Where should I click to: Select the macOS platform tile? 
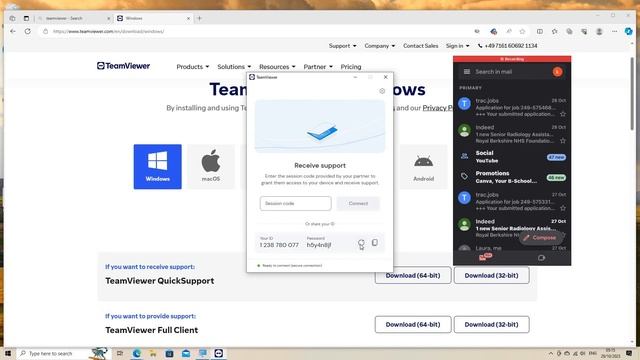(211, 167)
